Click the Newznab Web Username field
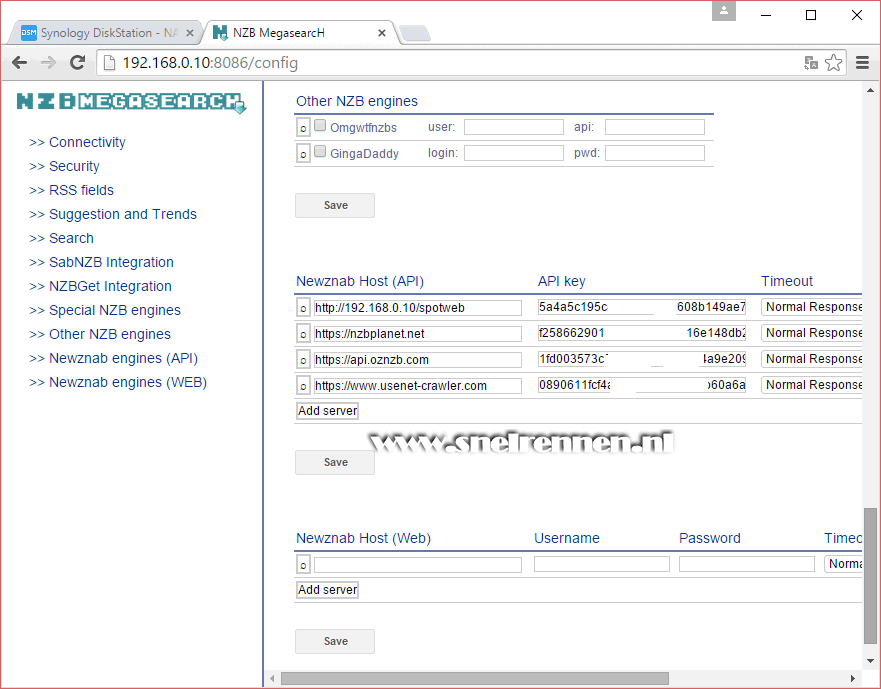The width and height of the screenshot is (881, 689). coord(602,564)
